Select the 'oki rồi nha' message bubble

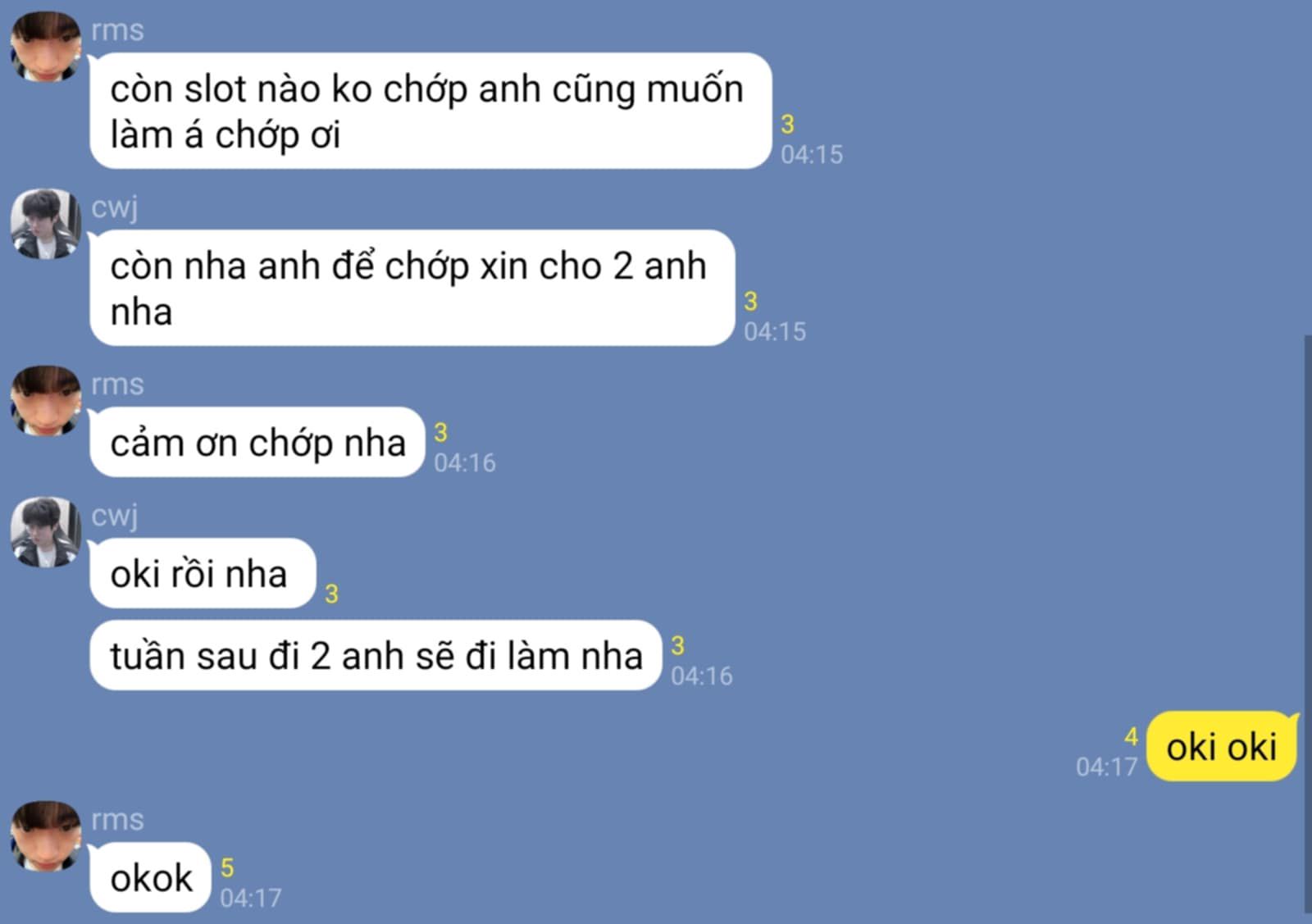(x=203, y=573)
